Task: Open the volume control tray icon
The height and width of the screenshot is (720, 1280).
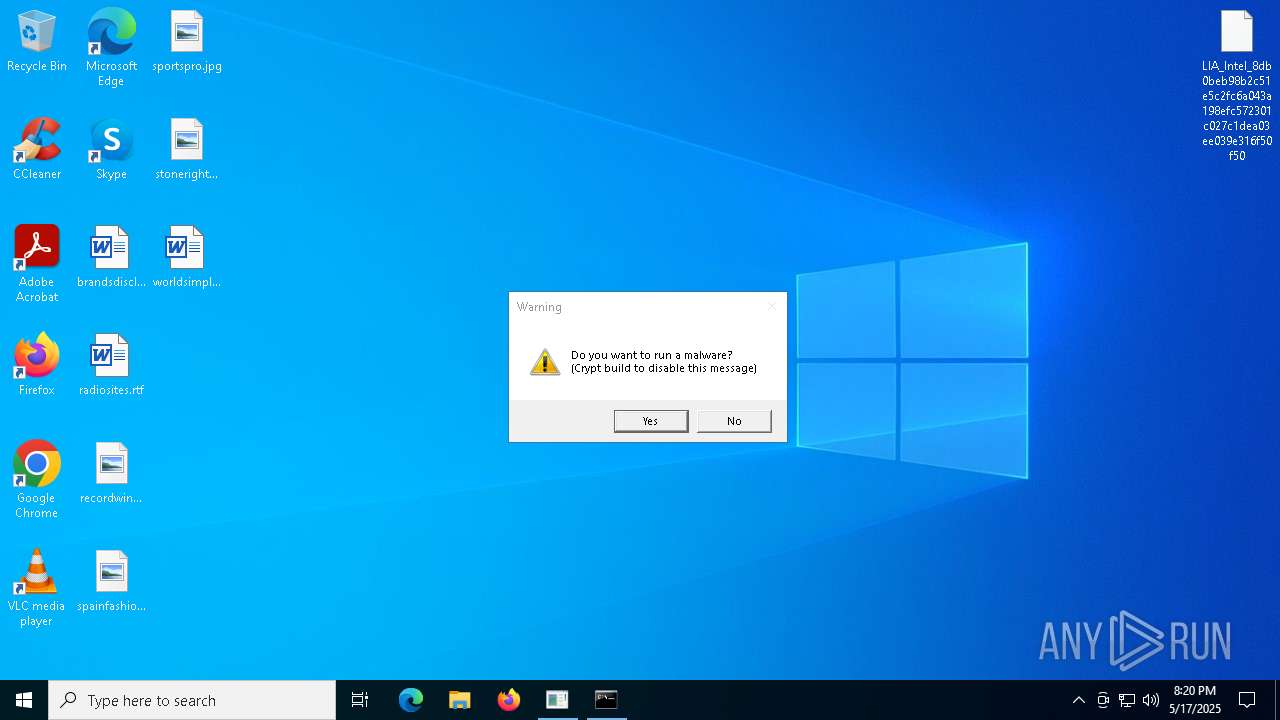Action: coord(1151,700)
